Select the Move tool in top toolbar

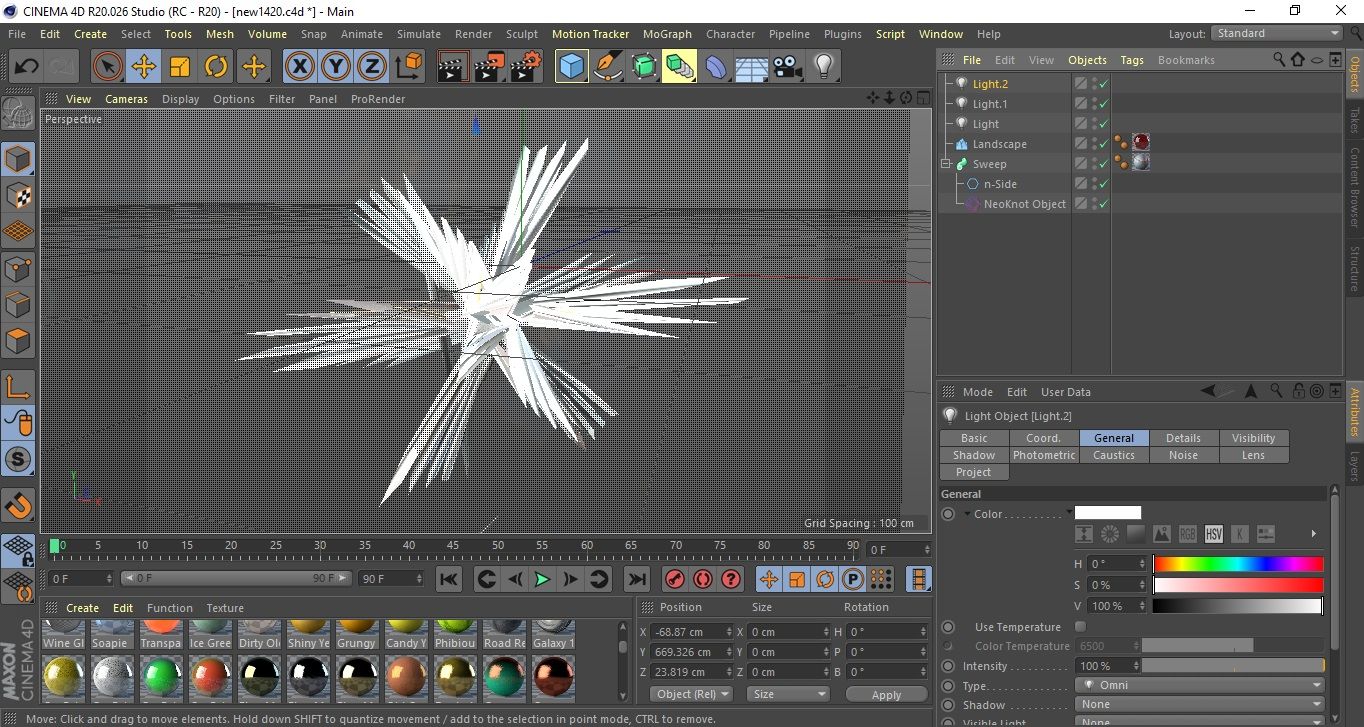144,67
